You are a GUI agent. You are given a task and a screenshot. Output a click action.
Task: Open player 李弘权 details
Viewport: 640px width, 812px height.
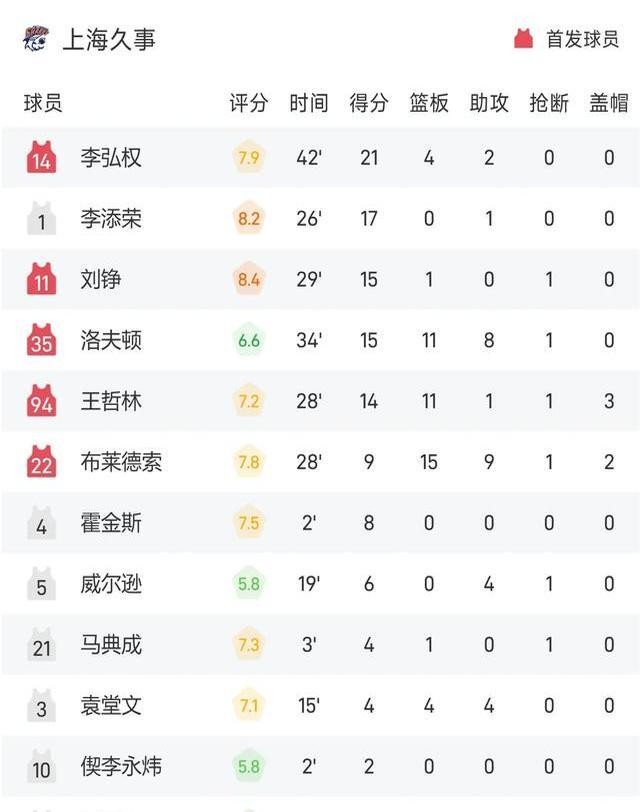(111, 157)
